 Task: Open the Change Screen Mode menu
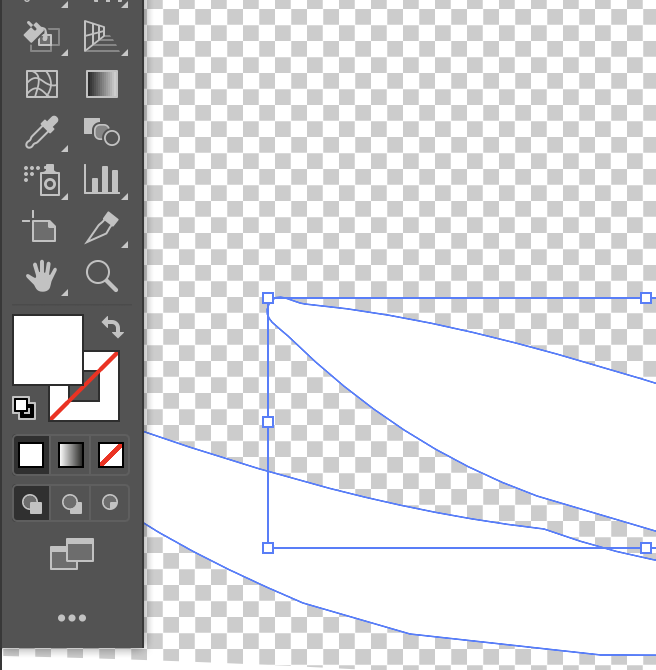72,554
